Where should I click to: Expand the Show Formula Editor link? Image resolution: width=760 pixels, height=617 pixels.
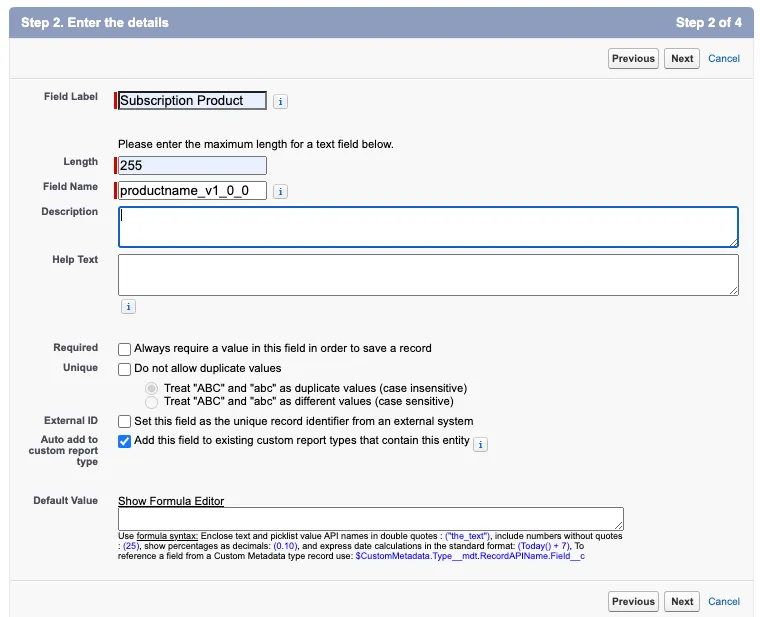[171, 501]
